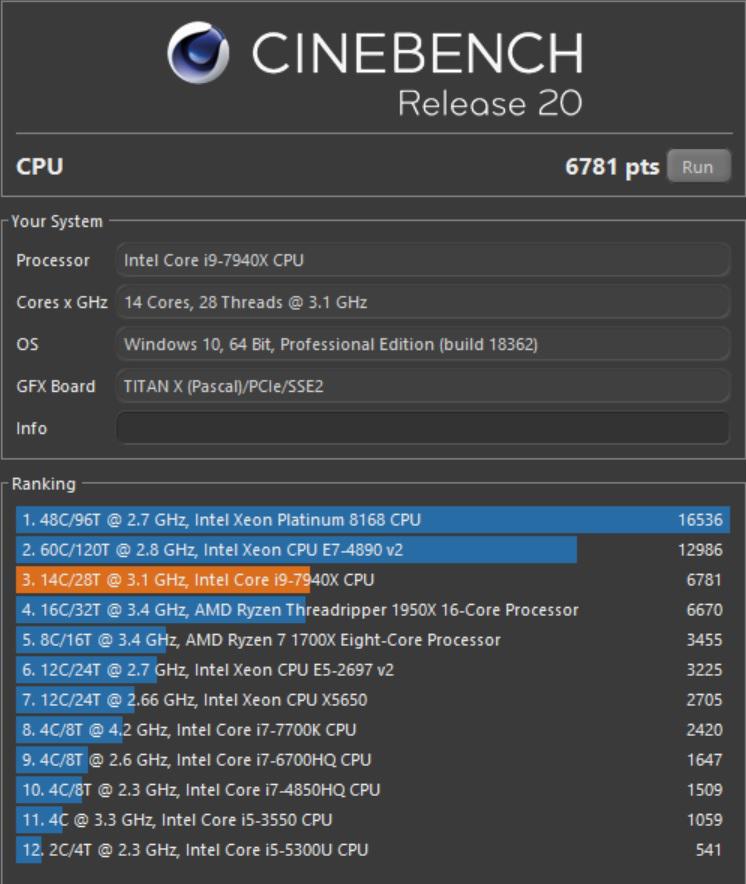The height and width of the screenshot is (884, 746).
Task: Select the Core i7-7700K ranking row
Action: click(x=372, y=730)
